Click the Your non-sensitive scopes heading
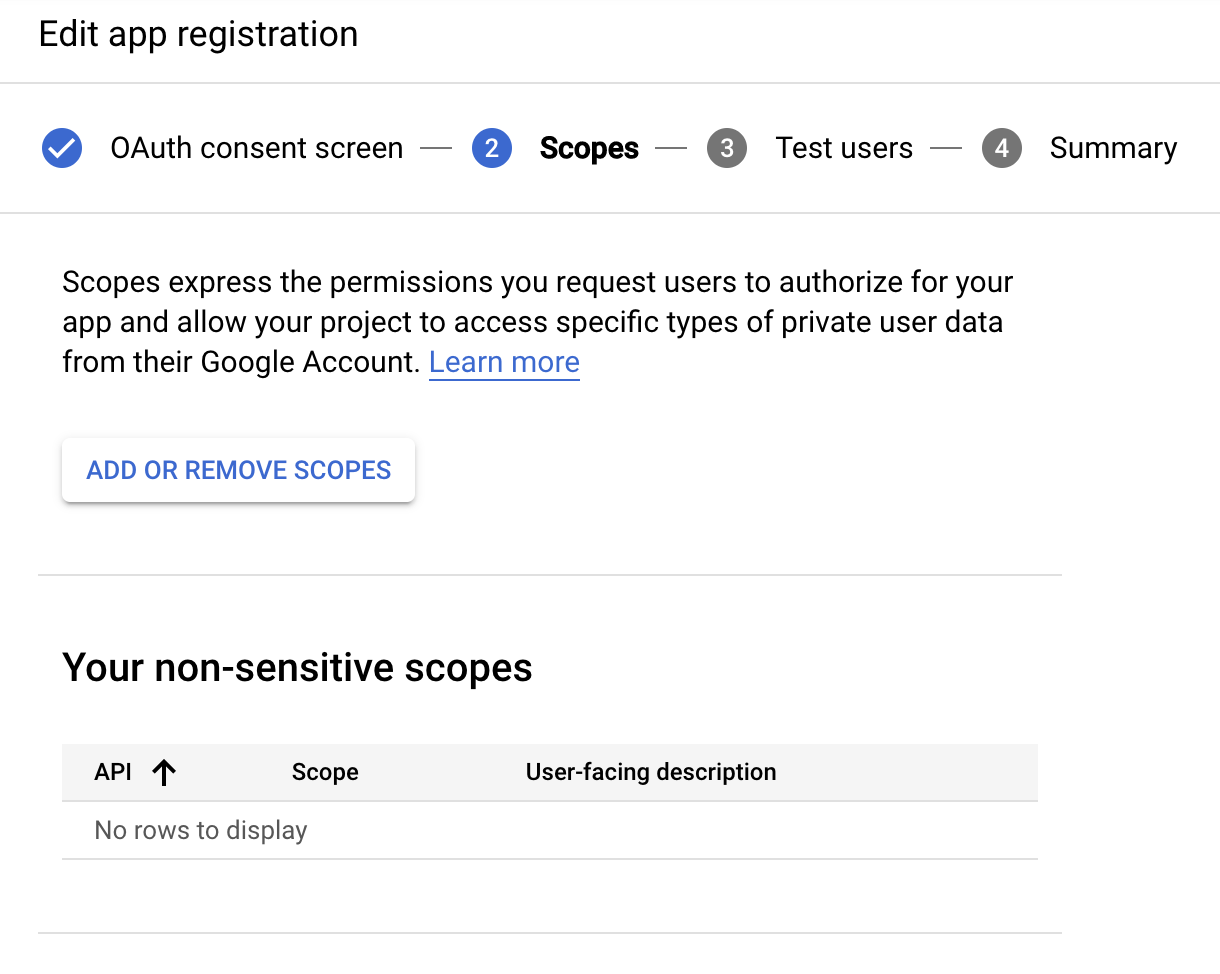 click(x=297, y=667)
